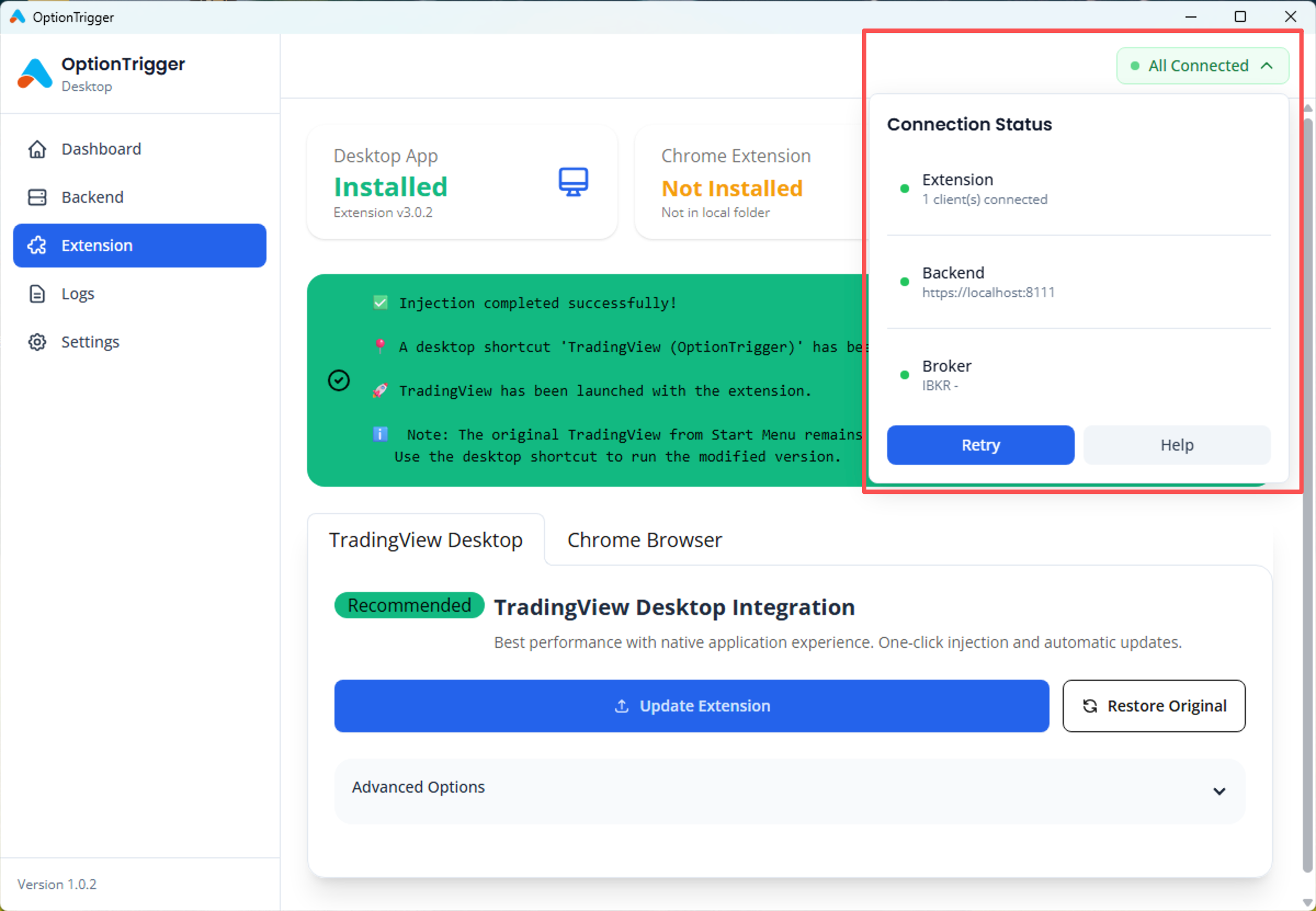
Task: Click 'Version 1.0.2' in sidebar footer
Action: click(57, 884)
